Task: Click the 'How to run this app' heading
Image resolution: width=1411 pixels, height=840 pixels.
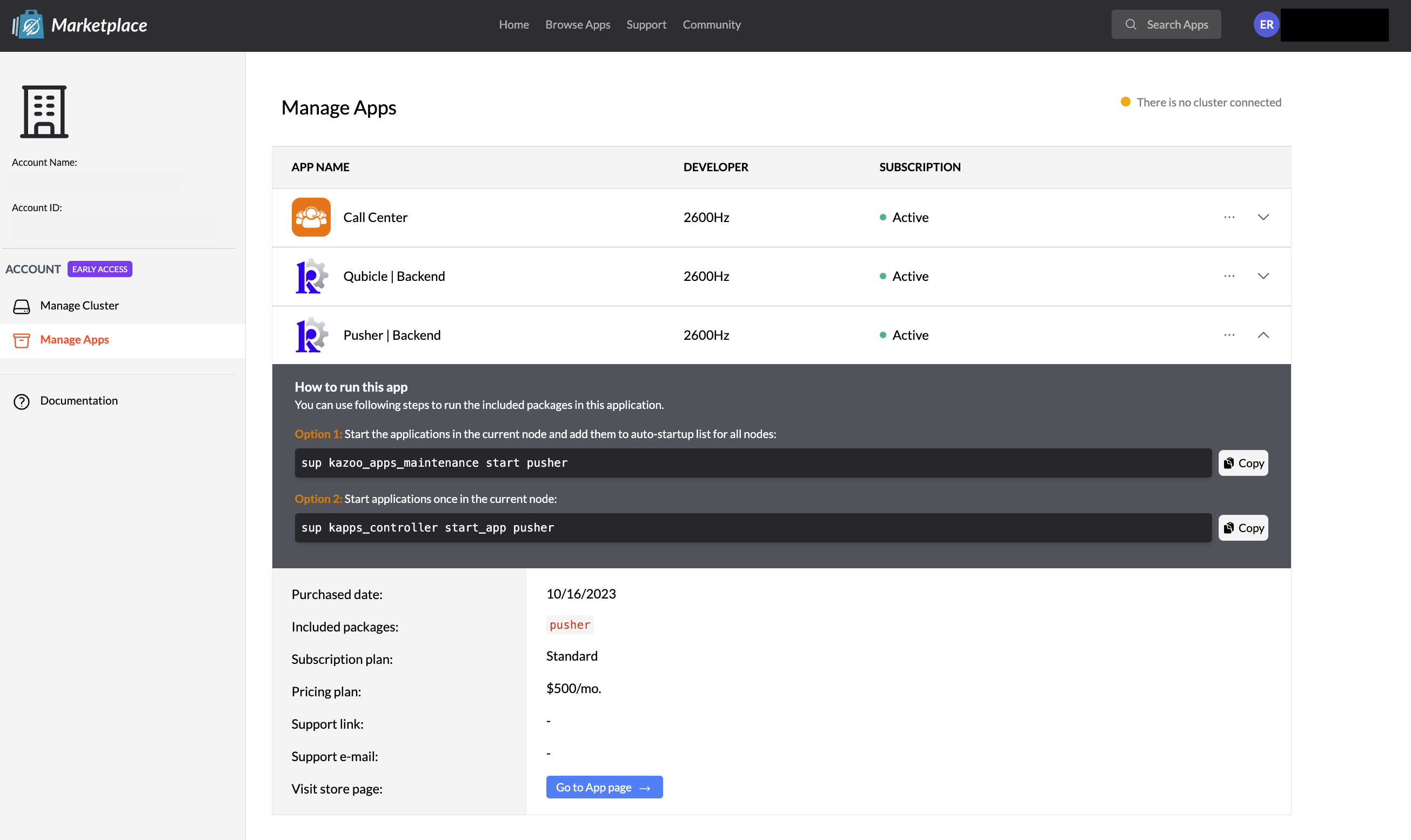Action: coord(351,387)
